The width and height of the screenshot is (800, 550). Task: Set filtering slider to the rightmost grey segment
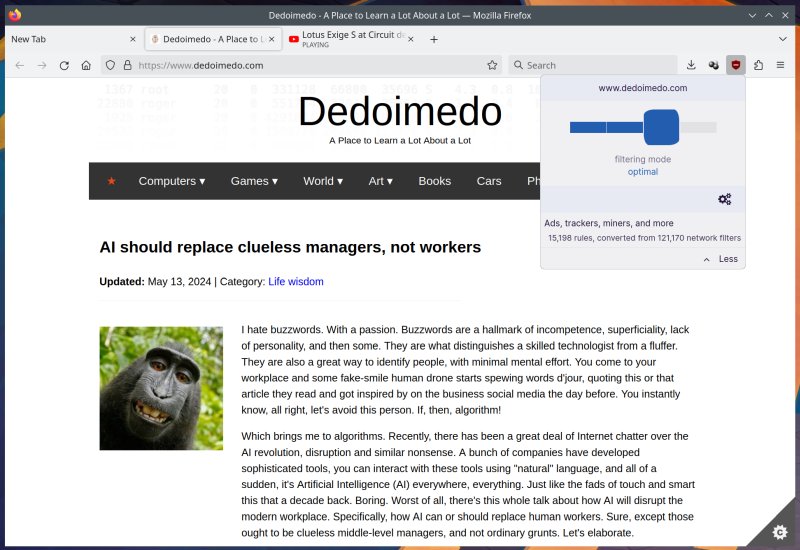(x=698, y=127)
